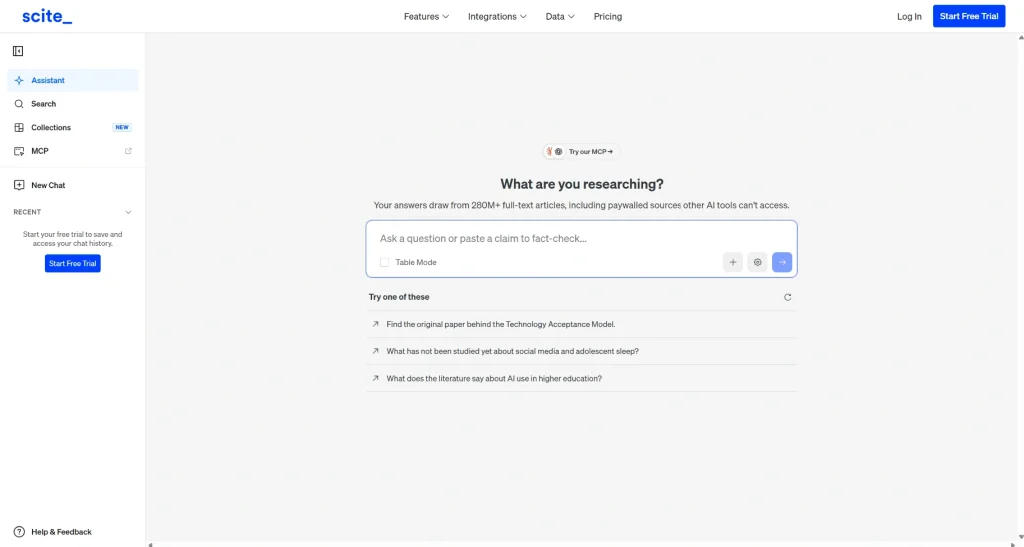Click the MCP external link icon

tap(128, 151)
